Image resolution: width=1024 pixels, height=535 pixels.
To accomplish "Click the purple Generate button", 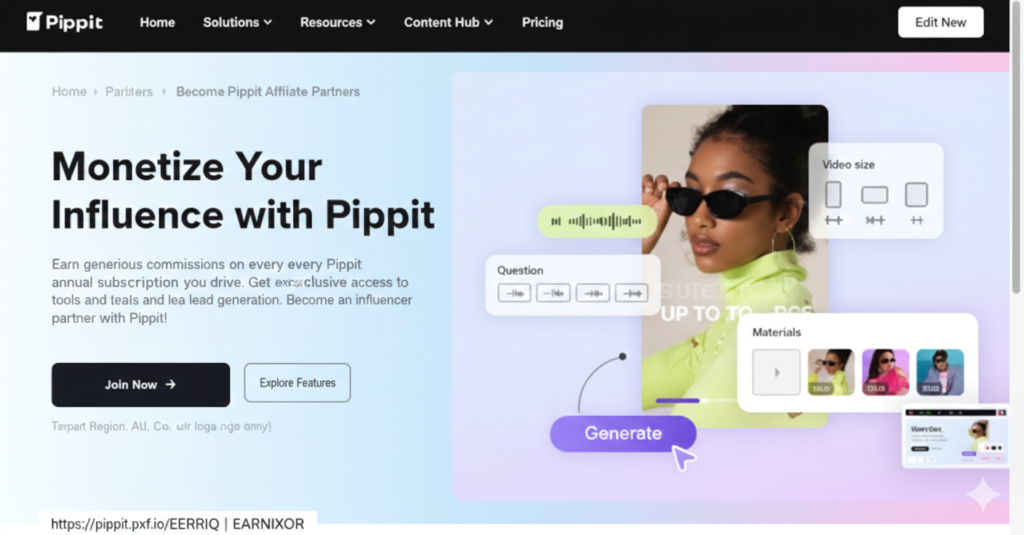I will coord(623,433).
